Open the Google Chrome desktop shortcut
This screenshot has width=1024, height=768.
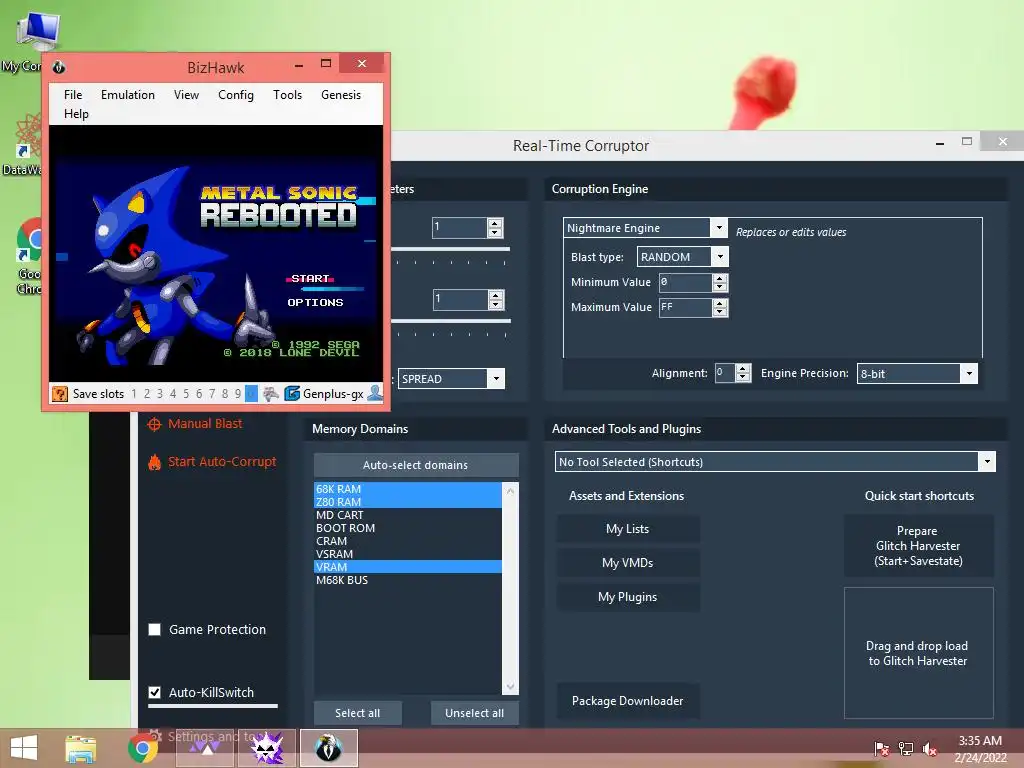[29, 257]
